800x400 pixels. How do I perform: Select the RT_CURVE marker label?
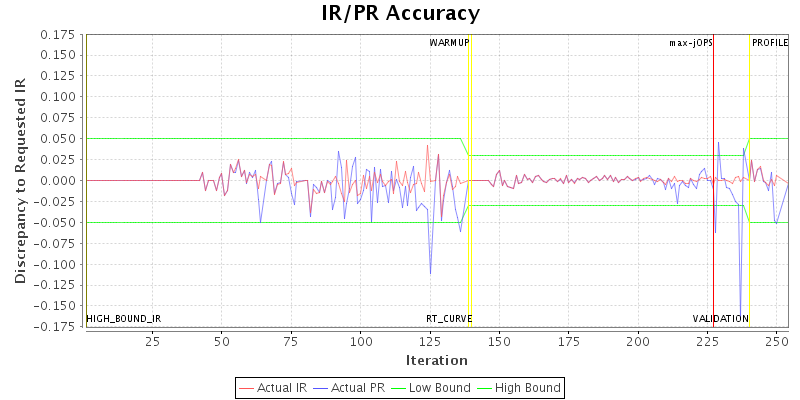point(450,319)
